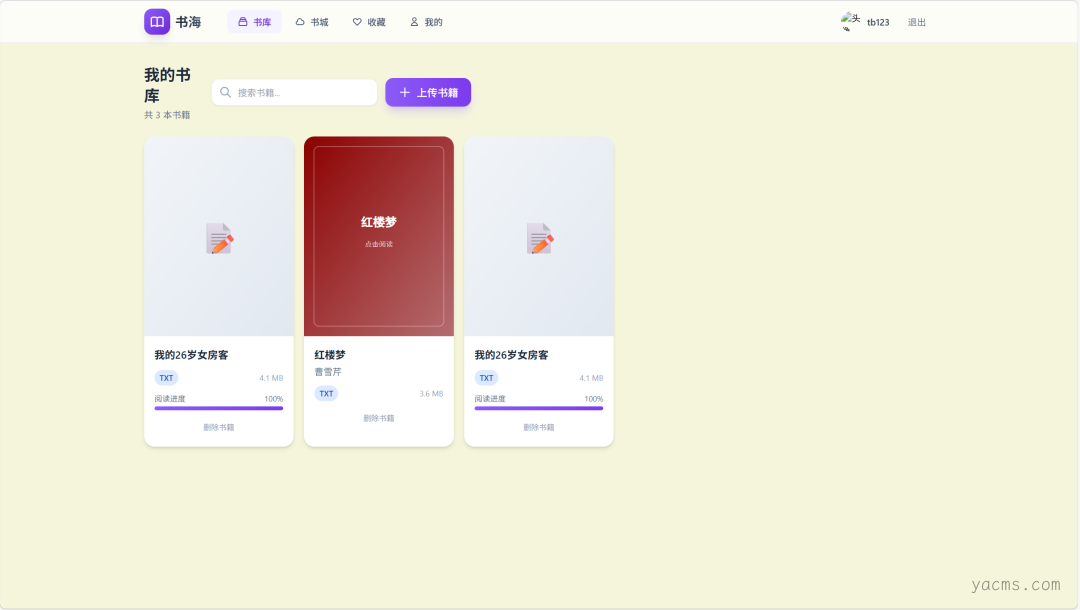The height and width of the screenshot is (610, 1080).
Task: Click 退出 to log out
Action: [917, 22]
